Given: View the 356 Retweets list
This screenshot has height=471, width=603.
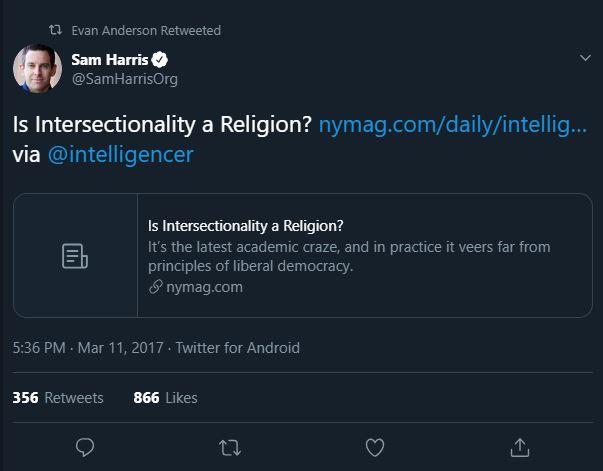Looking at the screenshot, I should 58,398.
